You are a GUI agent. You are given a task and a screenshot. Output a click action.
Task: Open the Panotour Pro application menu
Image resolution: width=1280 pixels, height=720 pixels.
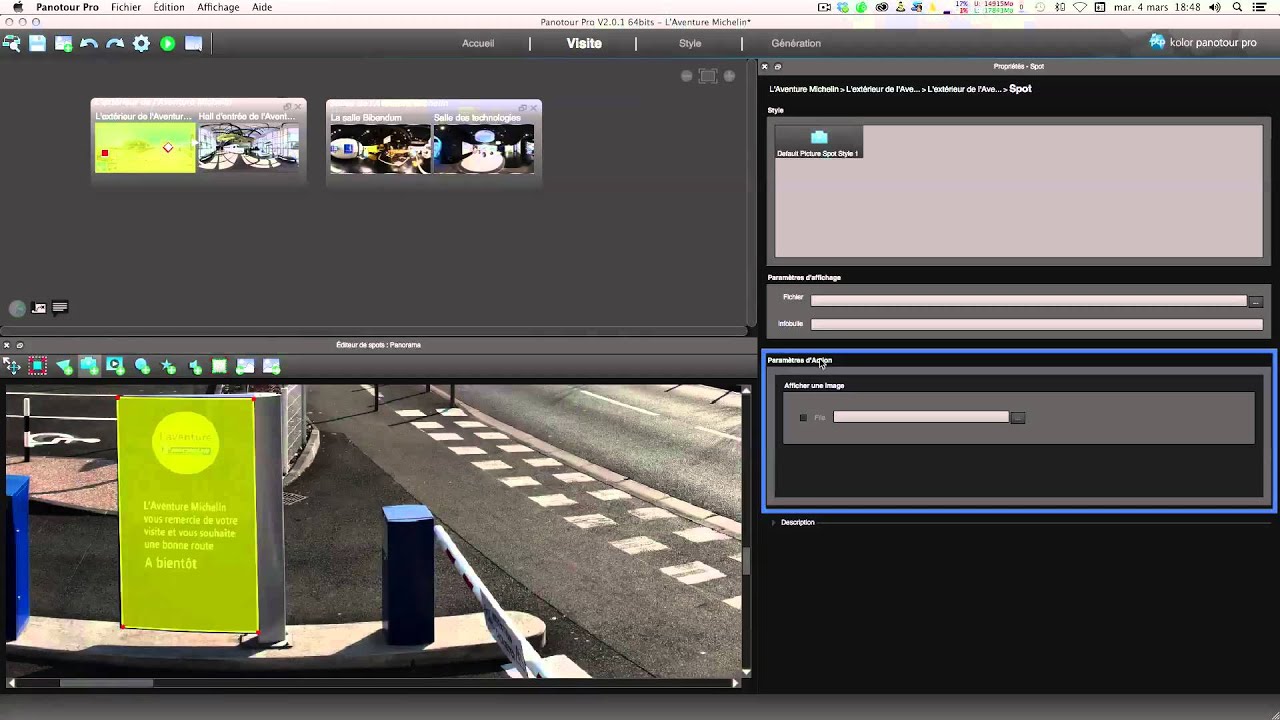[x=67, y=7]
